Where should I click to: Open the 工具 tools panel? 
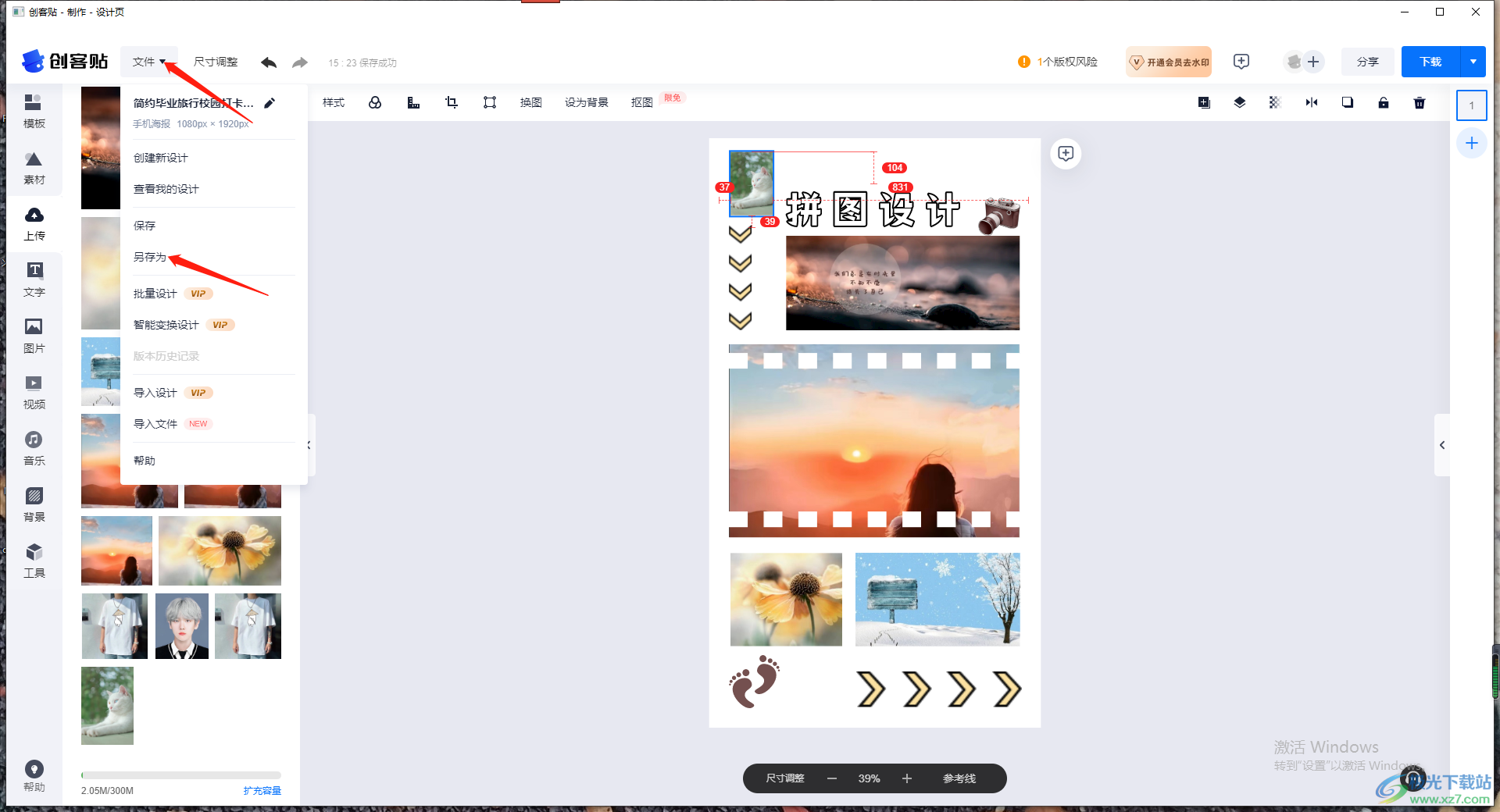coord(34,561)
